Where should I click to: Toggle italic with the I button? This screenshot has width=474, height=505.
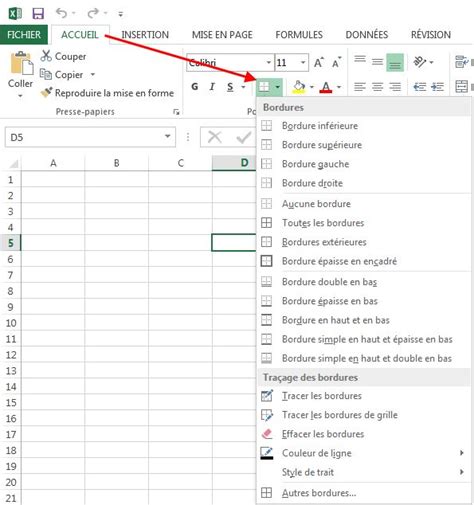click(212, 87)
